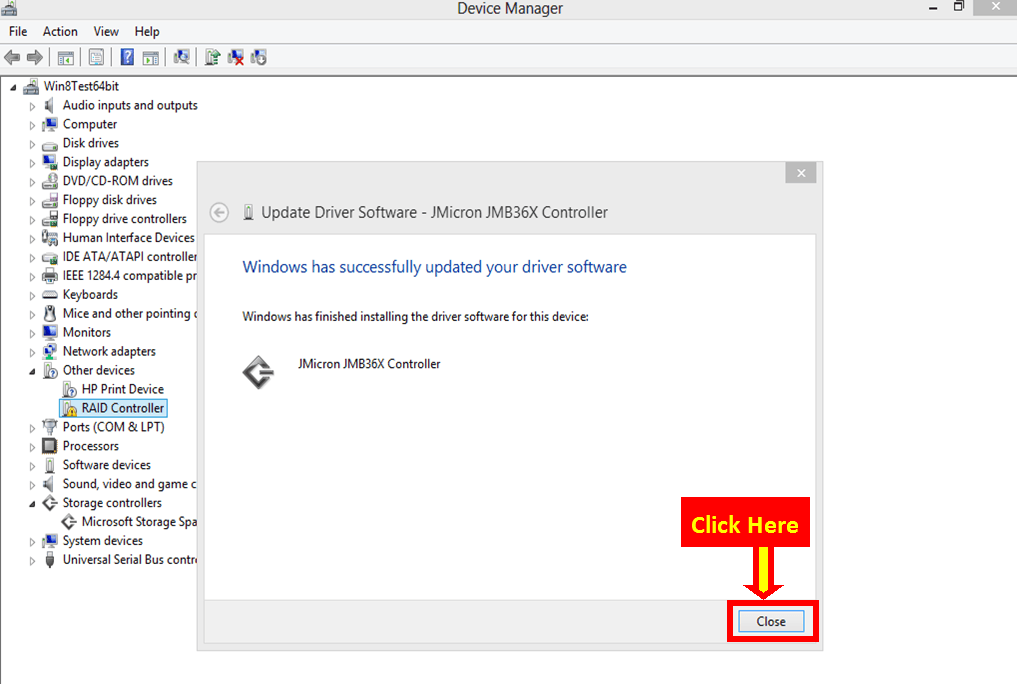Screen dimensions: 1017x684
Task: Click the Update Driver Software toolbar icon
Action: point(212,57)
